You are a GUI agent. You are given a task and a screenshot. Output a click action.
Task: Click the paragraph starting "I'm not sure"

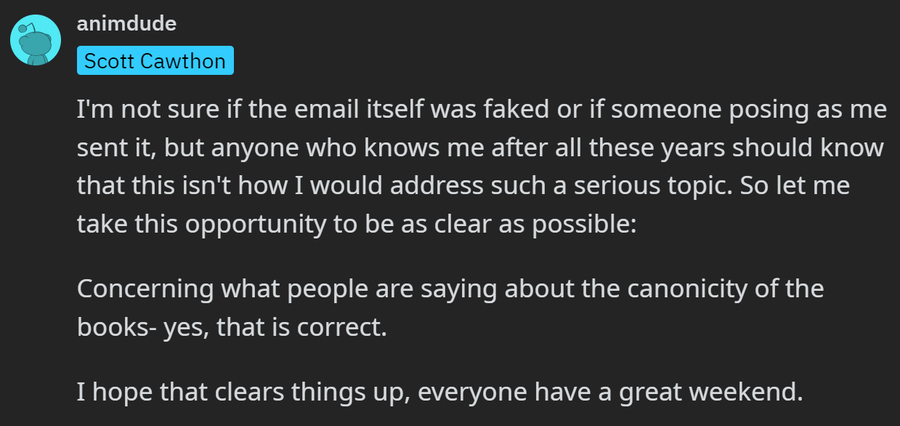tap(480, 147)
